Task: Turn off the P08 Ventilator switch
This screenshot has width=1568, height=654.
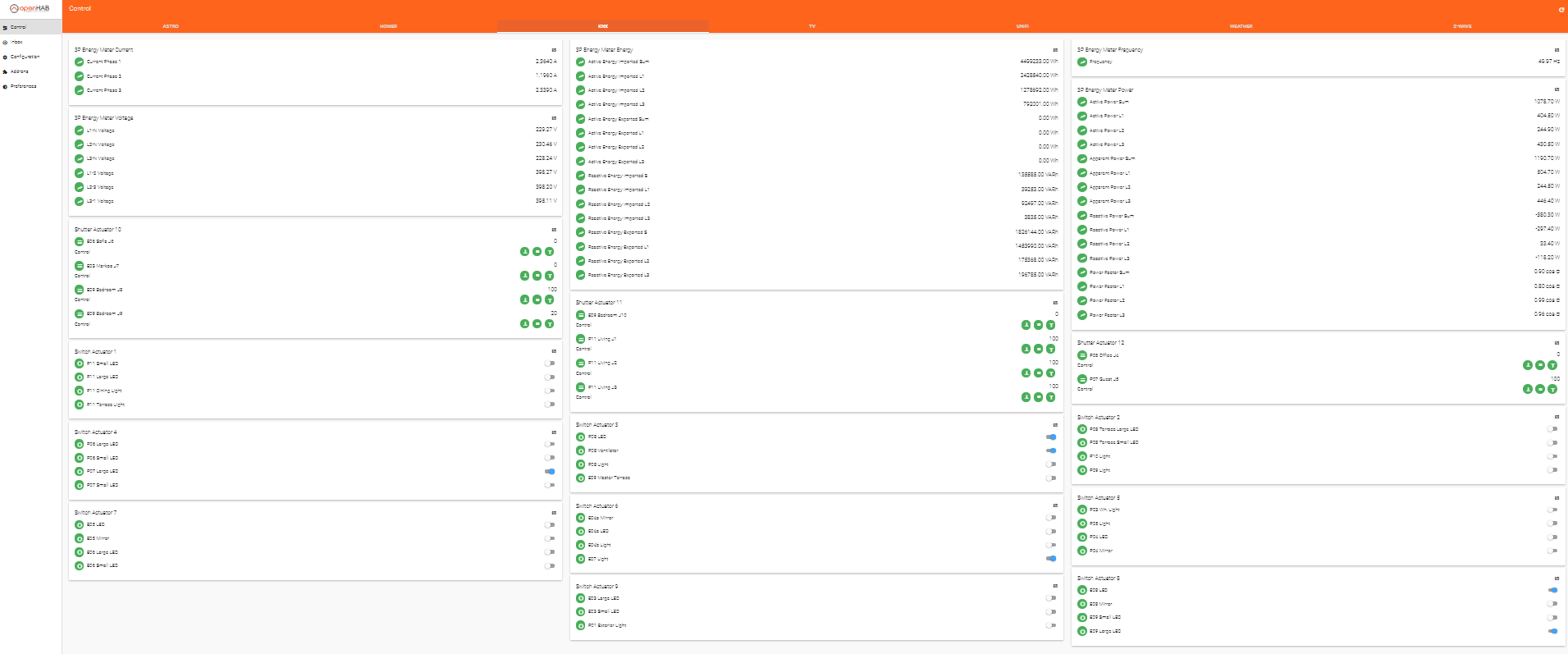Action: tap(1051, 450)
